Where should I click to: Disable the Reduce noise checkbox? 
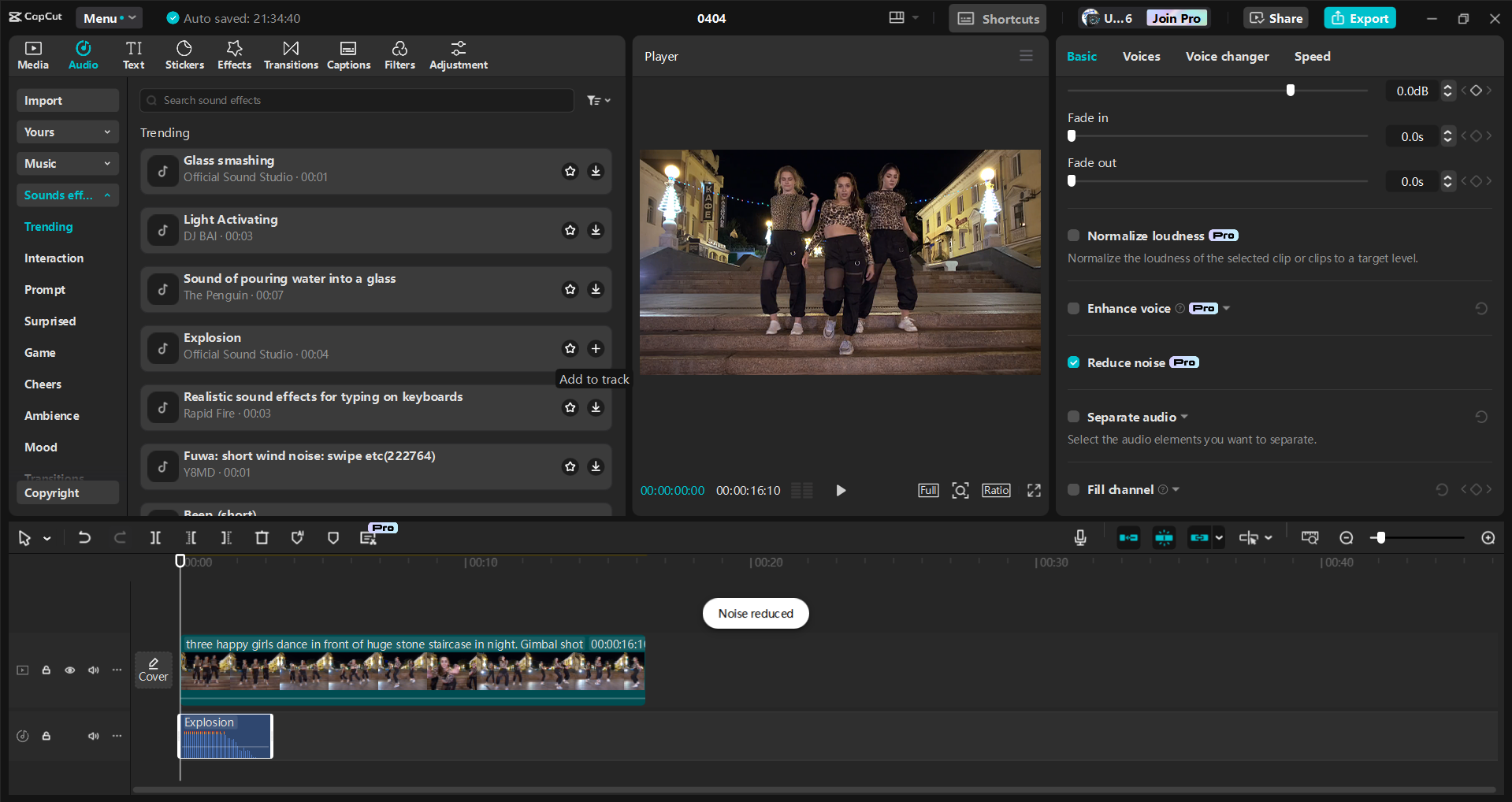pos(1073,362)
